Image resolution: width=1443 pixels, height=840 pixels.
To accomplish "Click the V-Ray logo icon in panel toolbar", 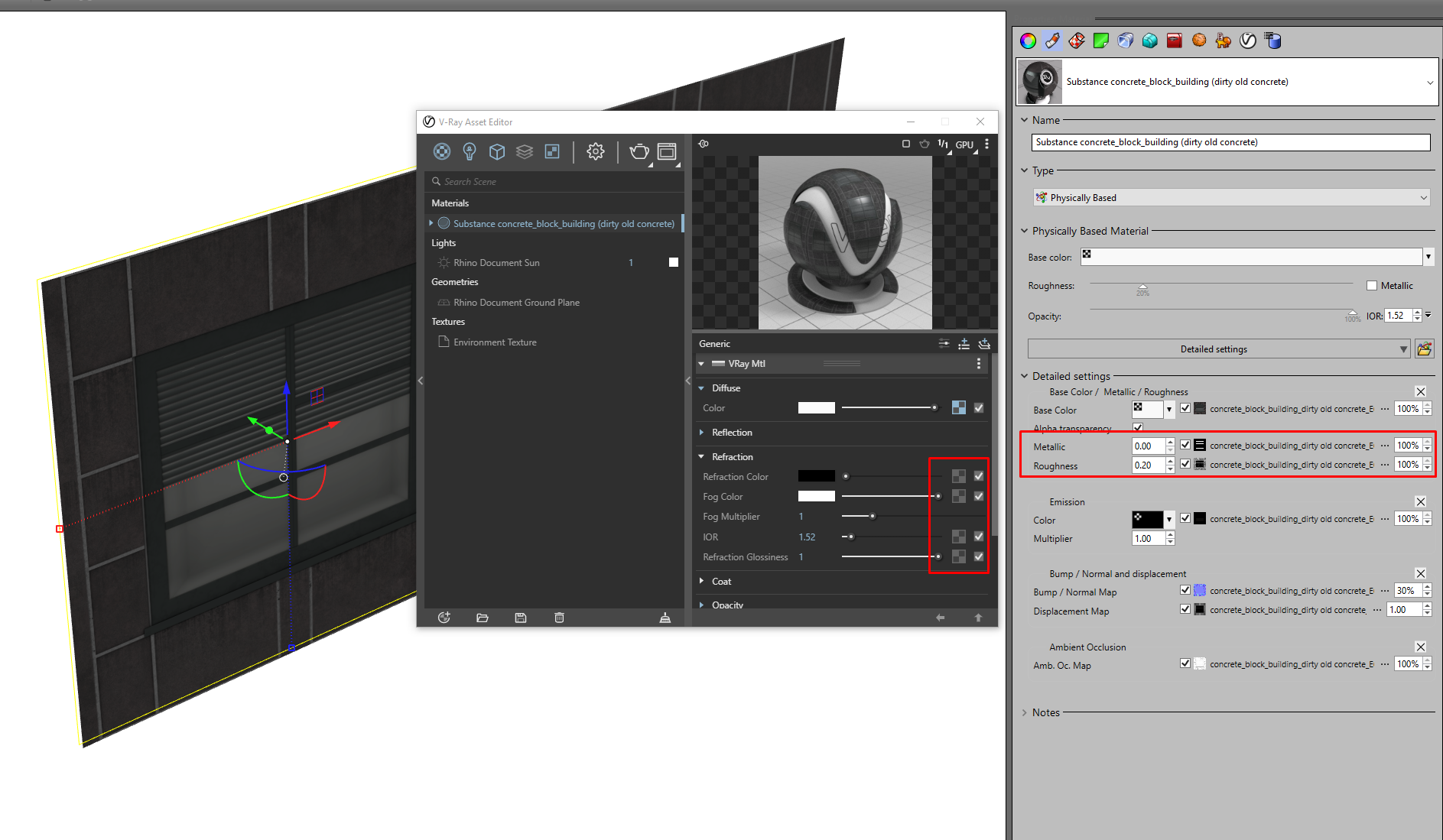I will coord(1248,41).
